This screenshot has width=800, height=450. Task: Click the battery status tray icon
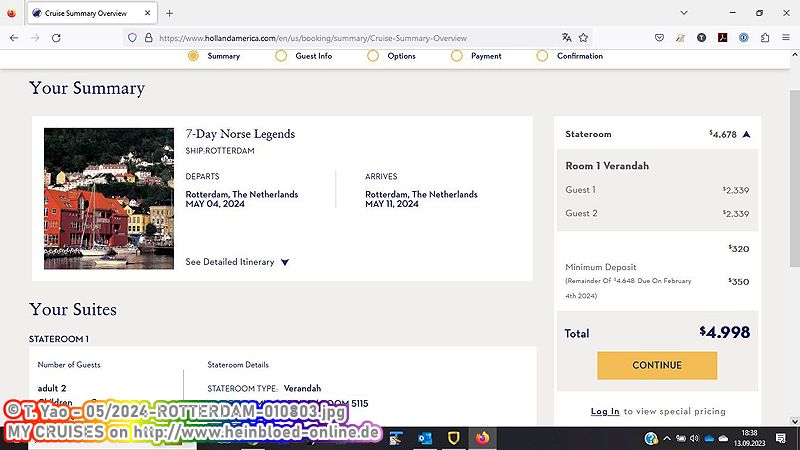click(x=681, y=438)
